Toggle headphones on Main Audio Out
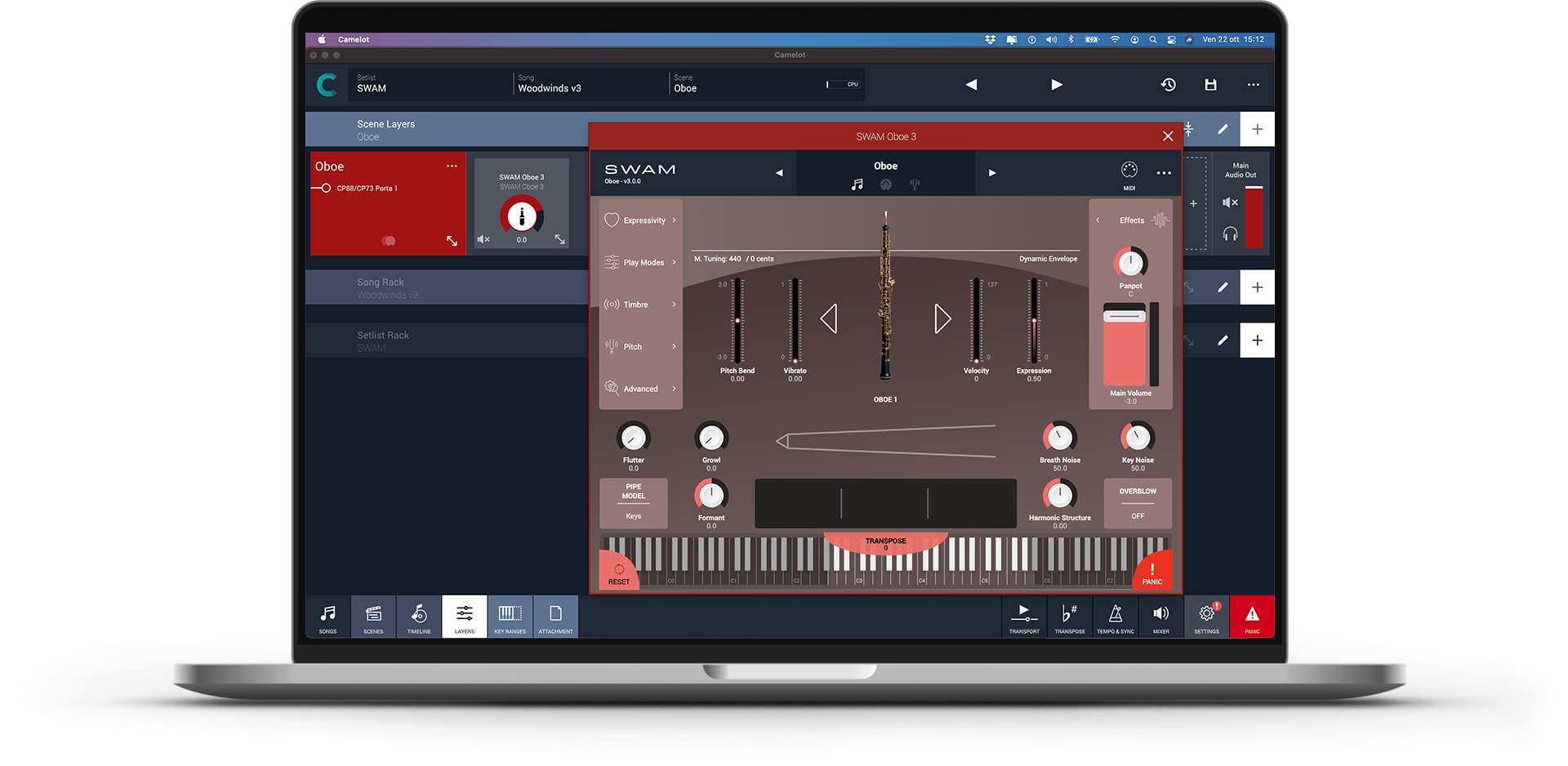The image size is (1568, 766). coord(1230,234)
